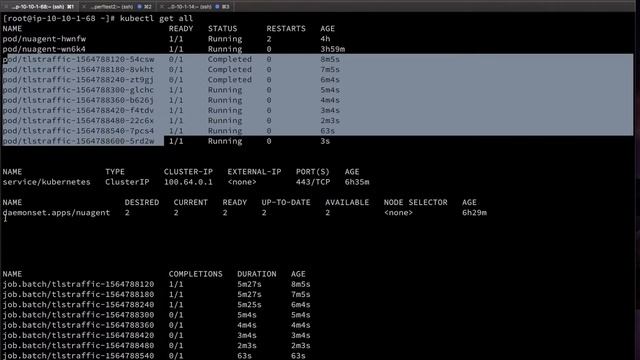Click the Running status of pod 5rd2w

(x=225, y=141)
